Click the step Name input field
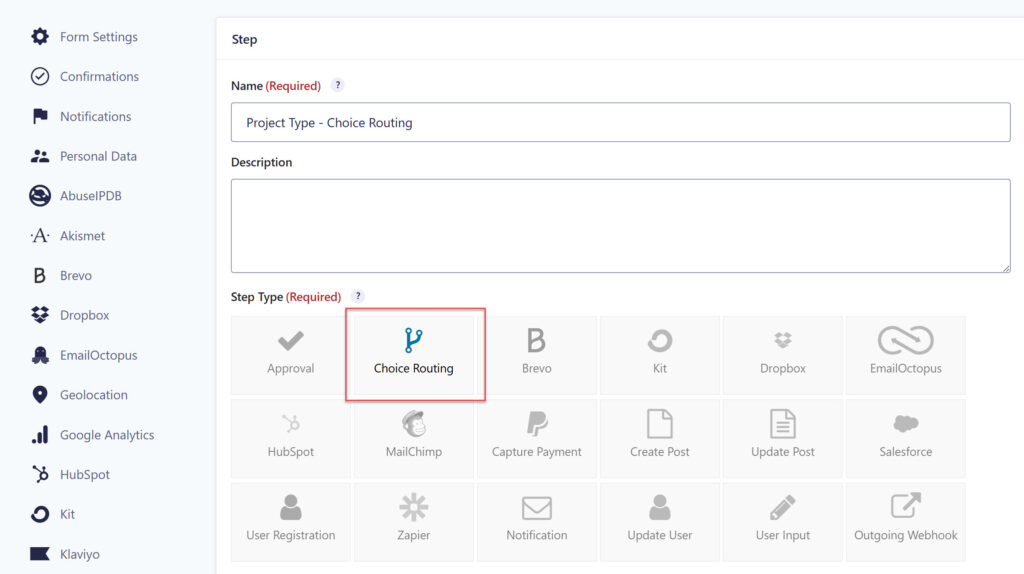 pyautogui.click(x=620, y=122)
